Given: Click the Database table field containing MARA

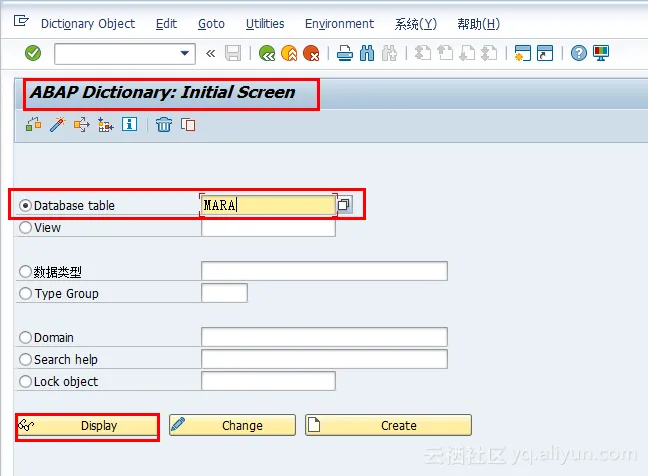Looking at the screenshot, I should point(268,205).
